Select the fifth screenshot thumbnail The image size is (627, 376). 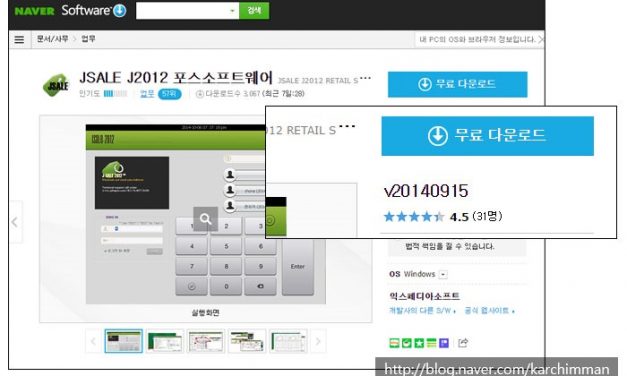point(288,341)
